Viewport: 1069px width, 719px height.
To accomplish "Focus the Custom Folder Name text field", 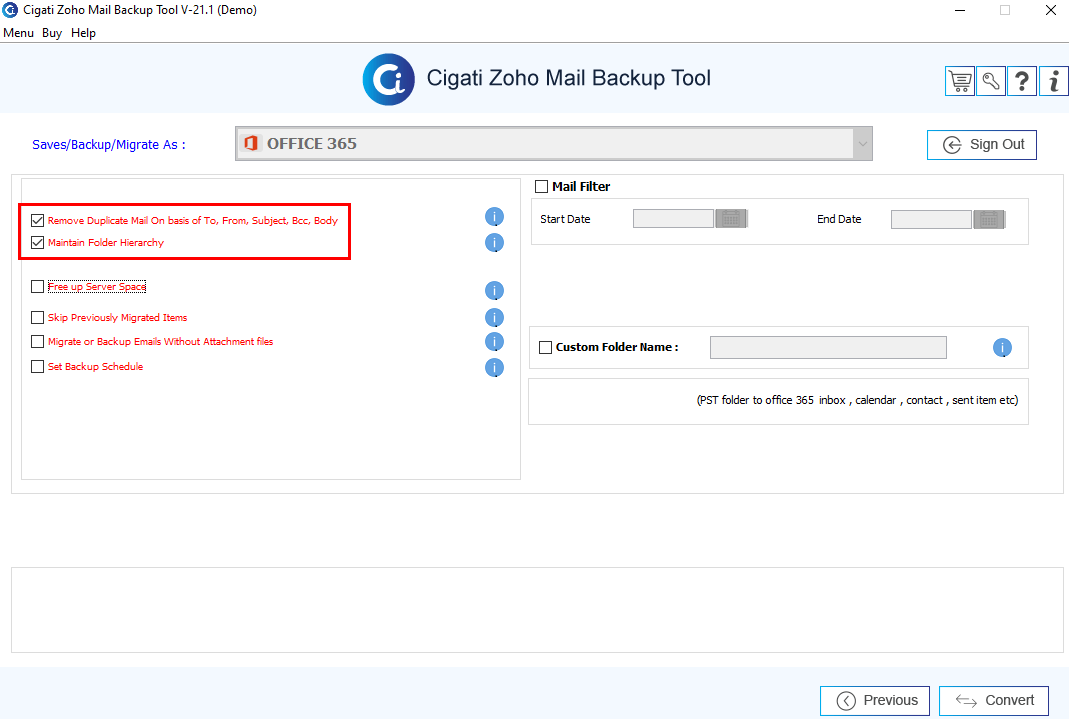I will pyautogui.click(x=828, y=348).
